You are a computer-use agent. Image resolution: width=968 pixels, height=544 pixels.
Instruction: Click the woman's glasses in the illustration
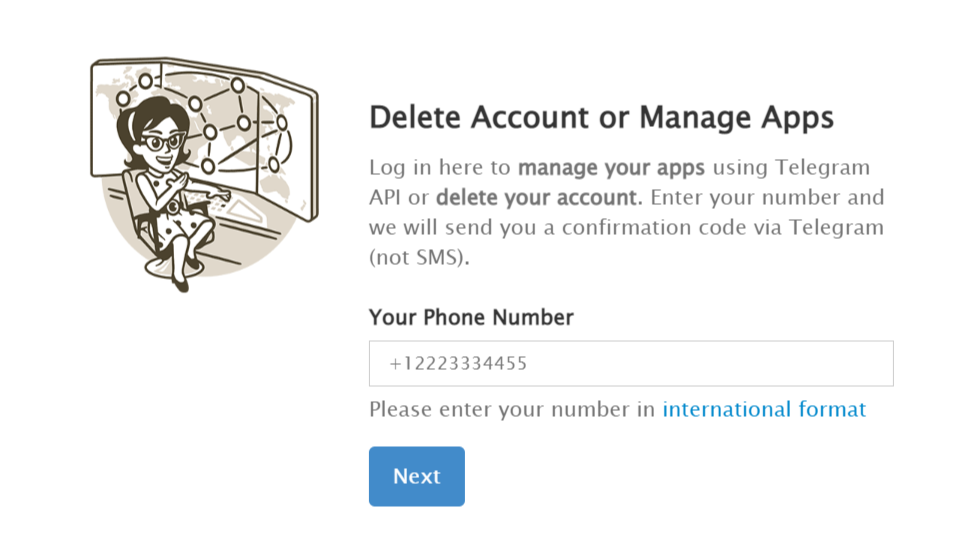click(162, 142)
